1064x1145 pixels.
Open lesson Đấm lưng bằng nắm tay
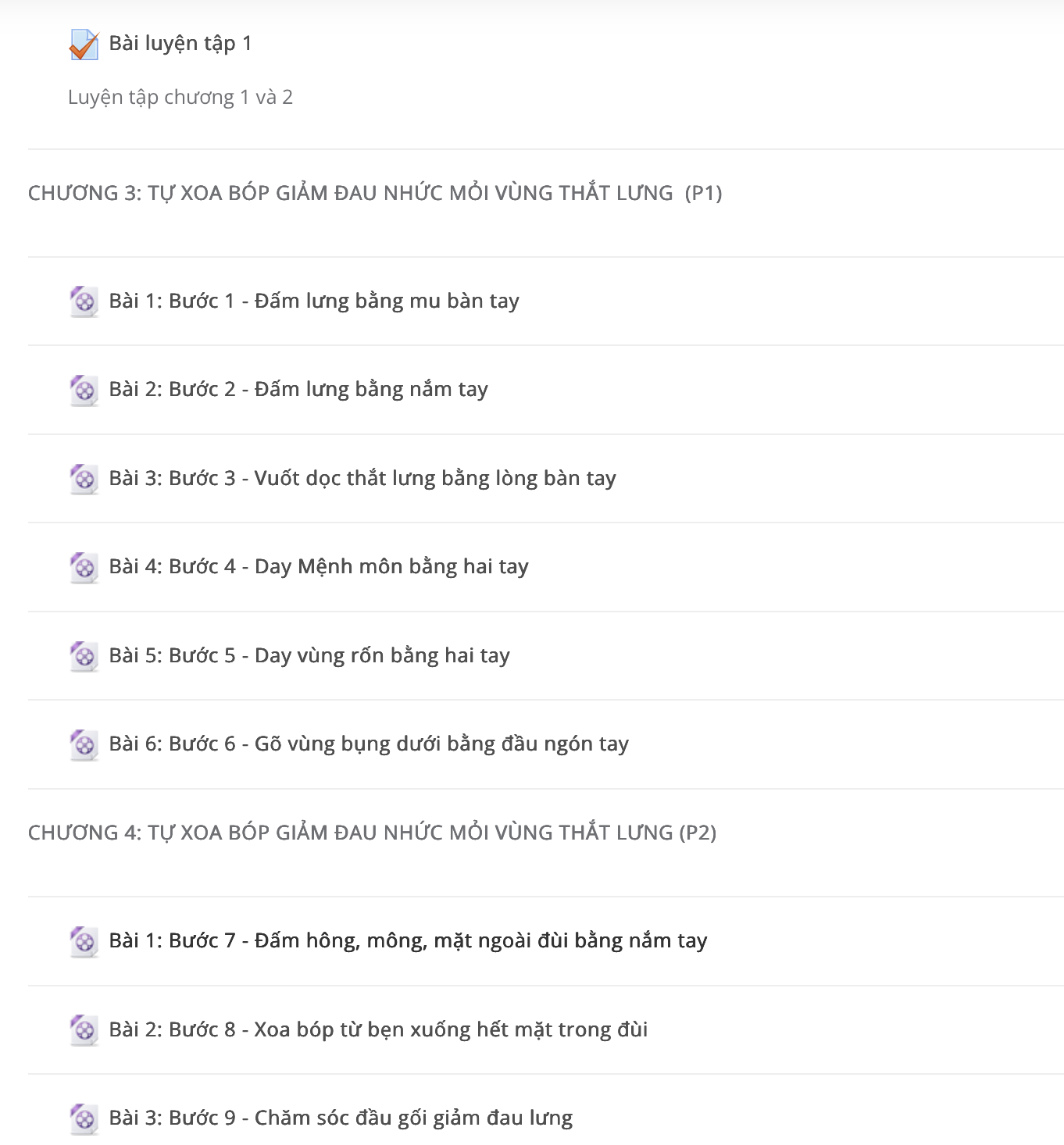click(x=298, y=390)
